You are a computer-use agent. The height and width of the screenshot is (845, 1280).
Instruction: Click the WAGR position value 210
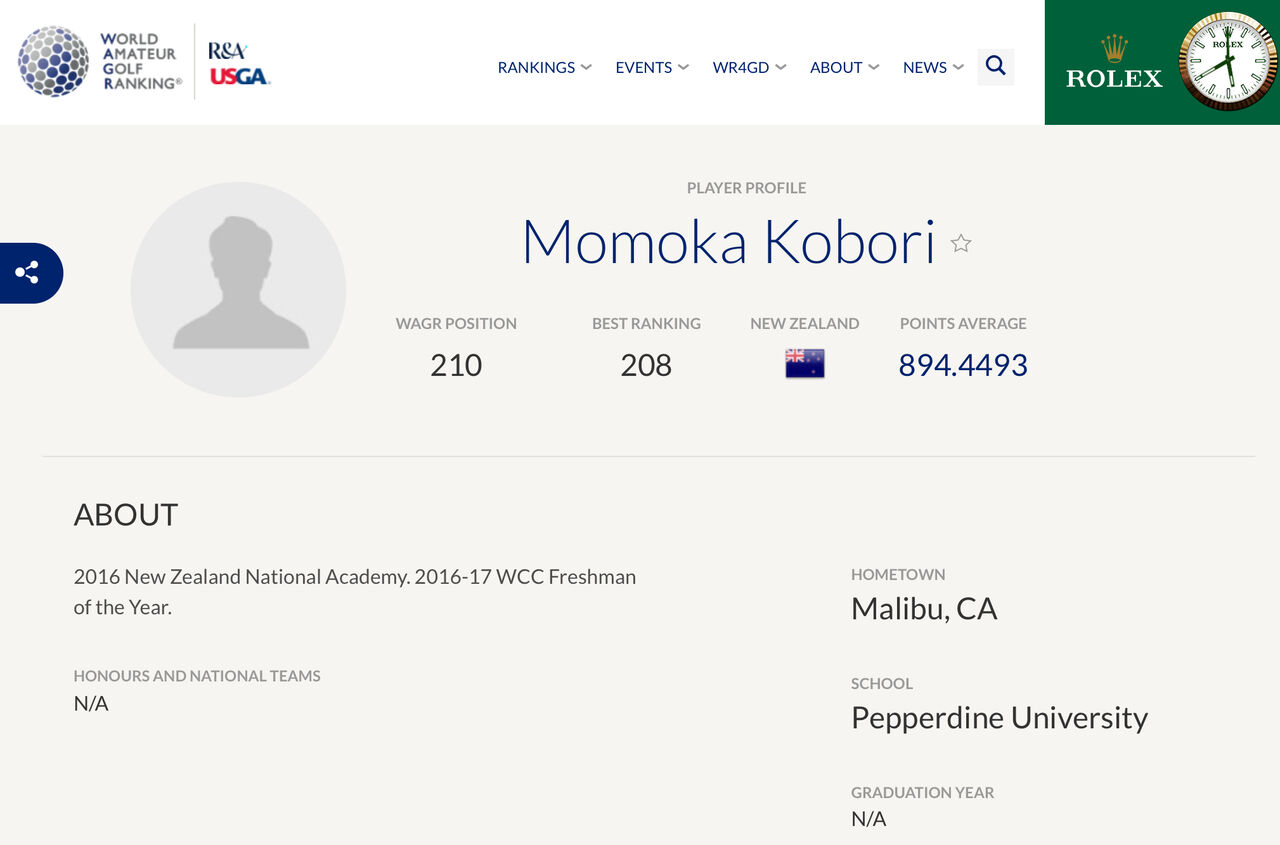click(x=456, y=365)
